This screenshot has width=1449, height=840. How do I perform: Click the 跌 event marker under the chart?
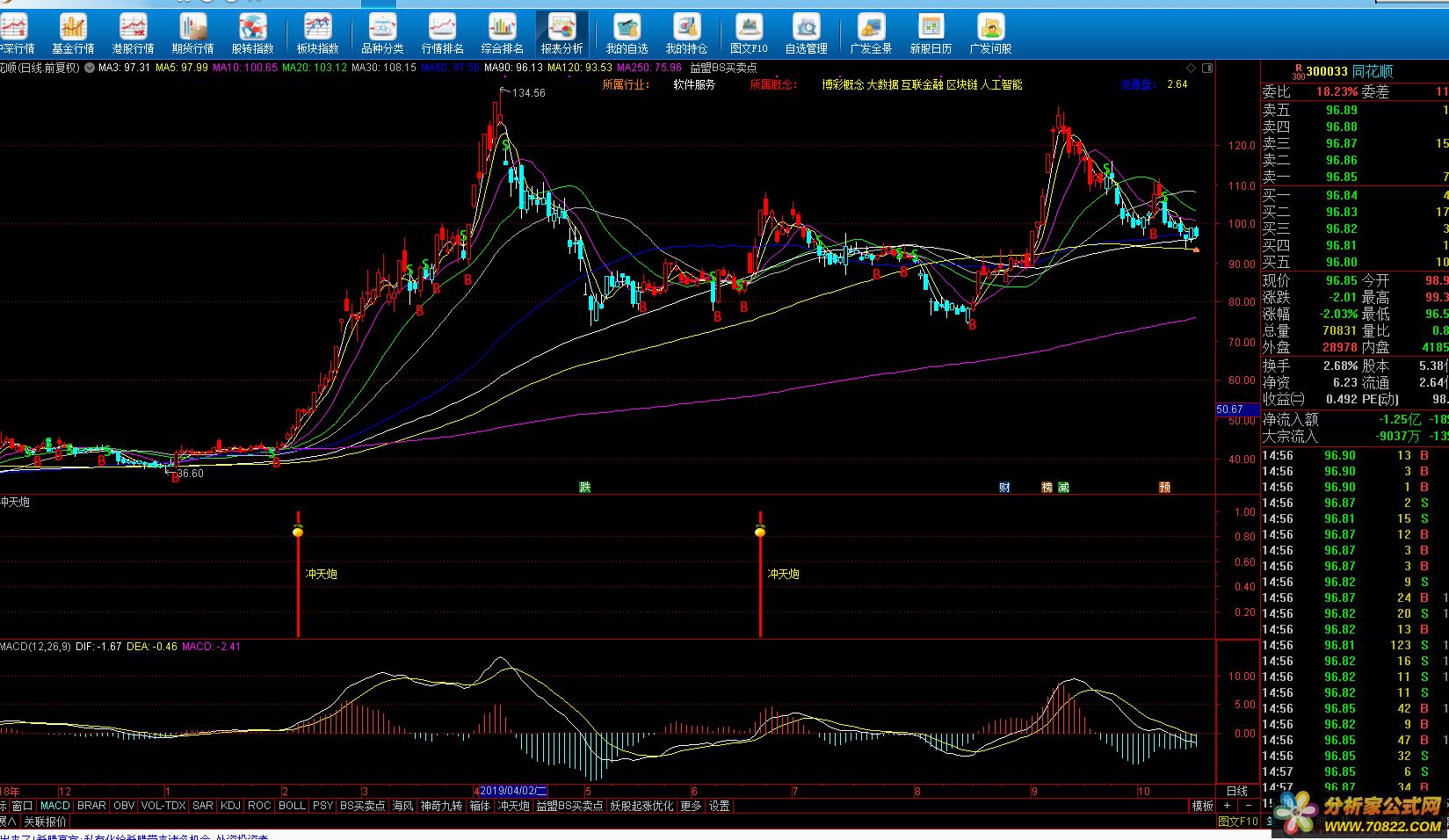click(x=585, y=487)
